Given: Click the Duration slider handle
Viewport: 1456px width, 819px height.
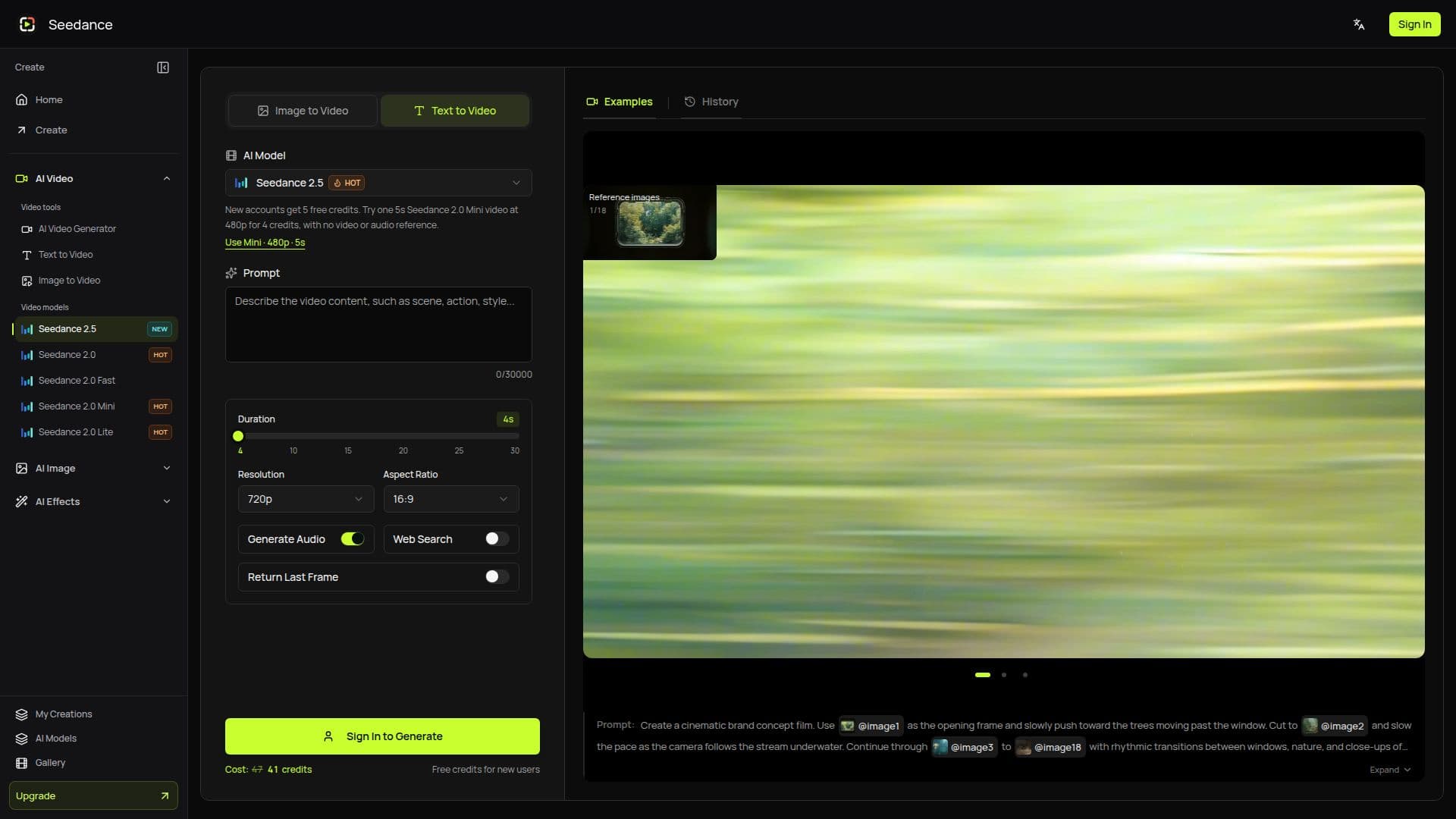Looking at the screenshot, I should (238, 436).
